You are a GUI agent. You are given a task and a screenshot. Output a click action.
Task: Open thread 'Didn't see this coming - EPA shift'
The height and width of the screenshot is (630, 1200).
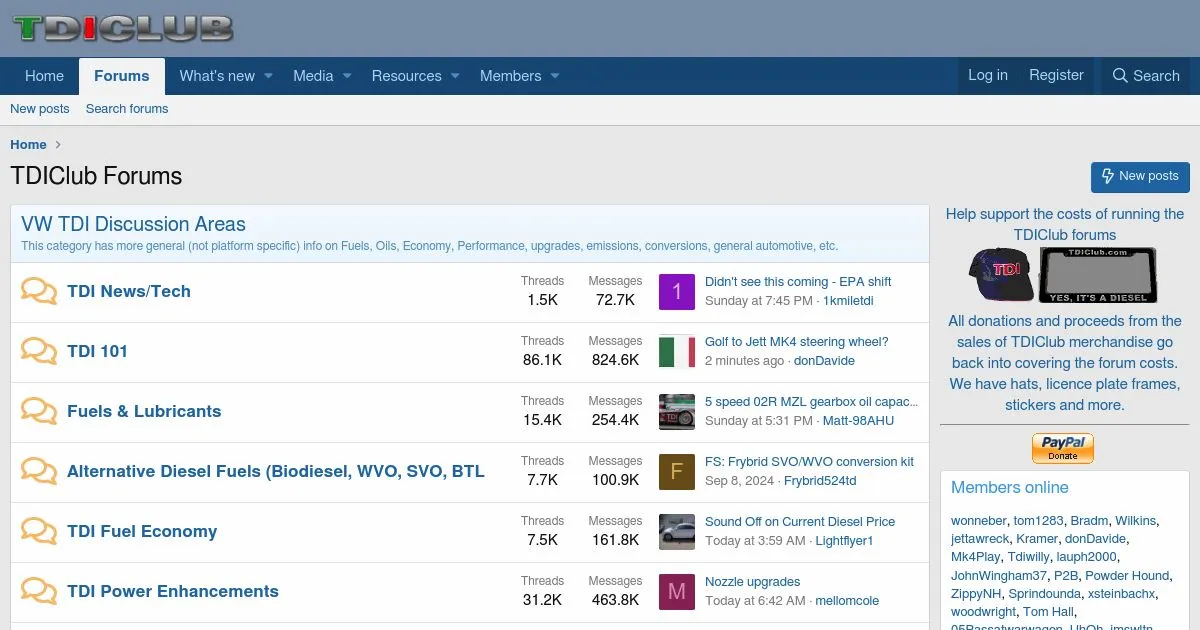798,282
